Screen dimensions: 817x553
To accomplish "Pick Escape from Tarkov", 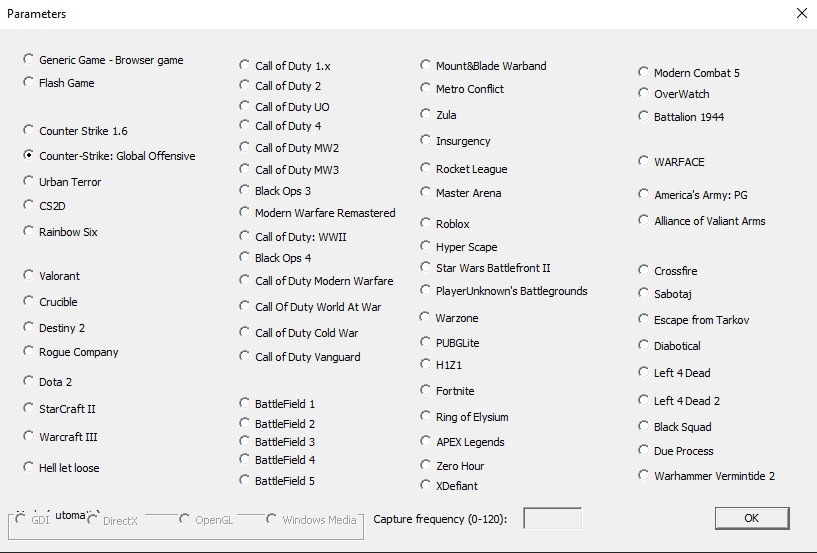I will coord(644,319).
